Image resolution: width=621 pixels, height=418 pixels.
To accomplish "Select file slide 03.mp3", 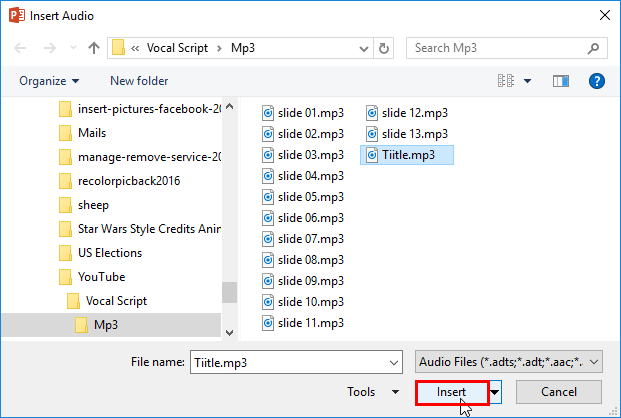I will point(303,155).
